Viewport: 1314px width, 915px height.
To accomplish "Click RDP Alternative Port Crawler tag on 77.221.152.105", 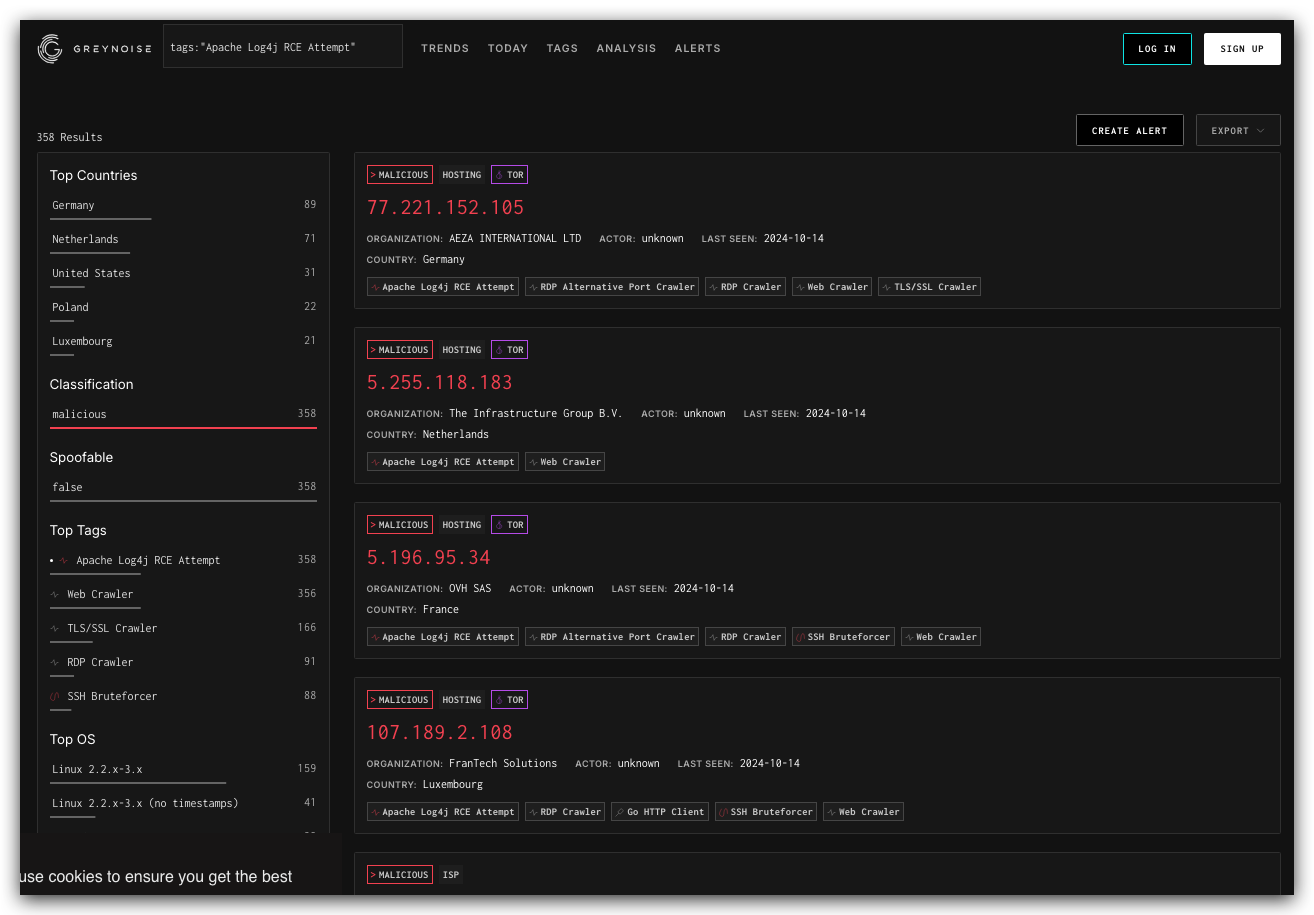I will (612, 287).
